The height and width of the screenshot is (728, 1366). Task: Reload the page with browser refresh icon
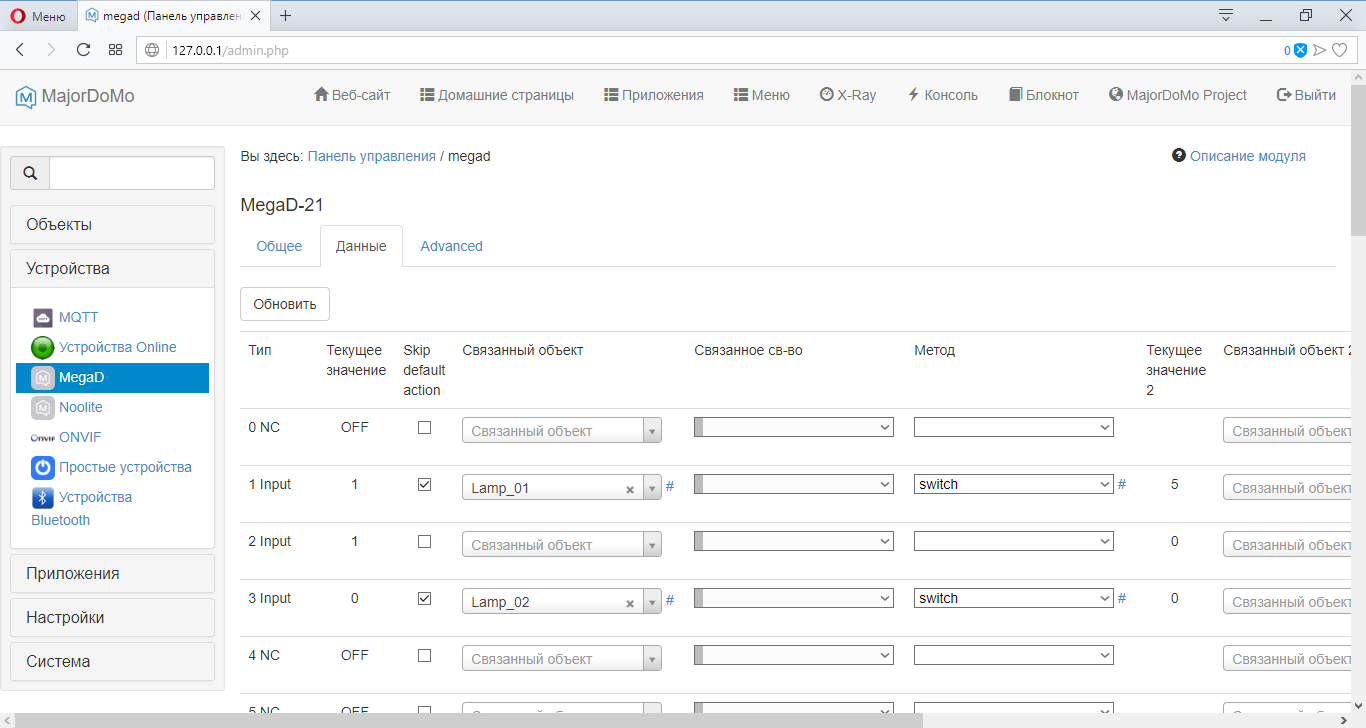[x=83, y=50]
